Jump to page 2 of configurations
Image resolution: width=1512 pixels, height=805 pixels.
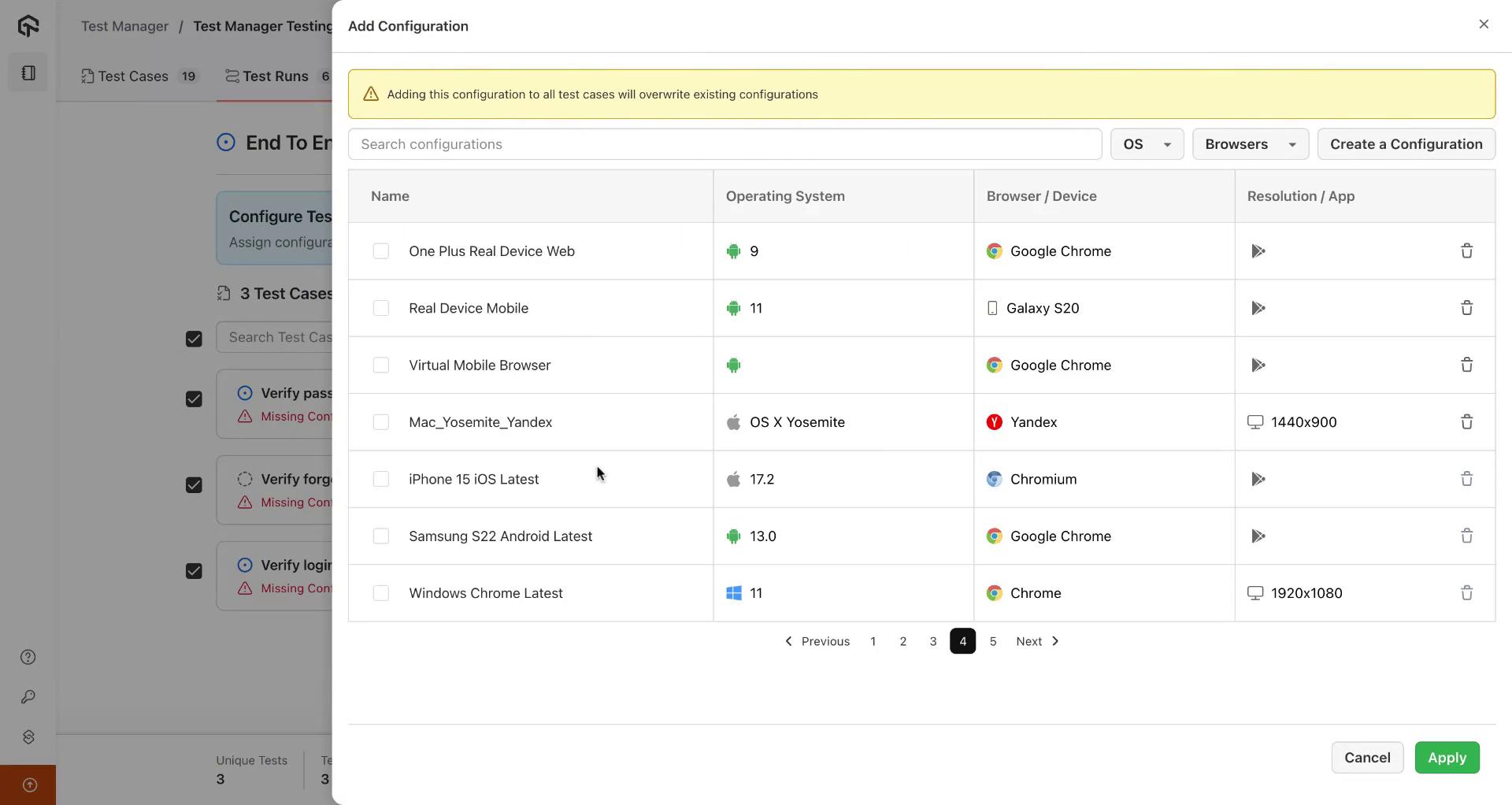coord(903,641)
